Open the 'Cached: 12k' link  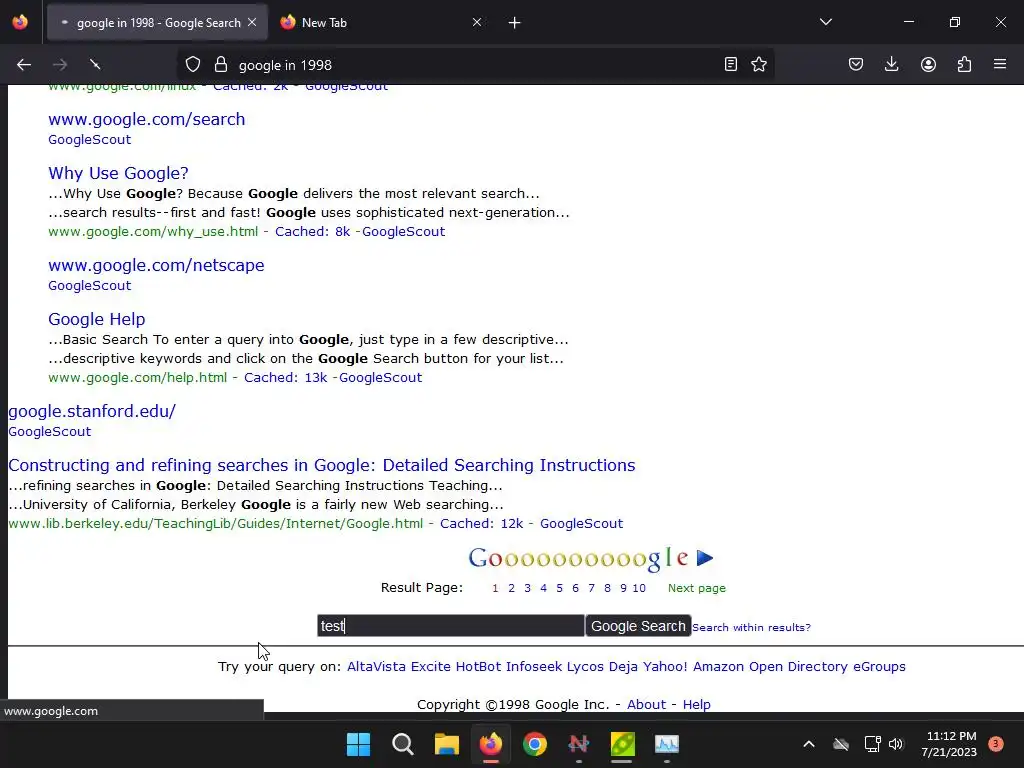(x=481, y=524)
